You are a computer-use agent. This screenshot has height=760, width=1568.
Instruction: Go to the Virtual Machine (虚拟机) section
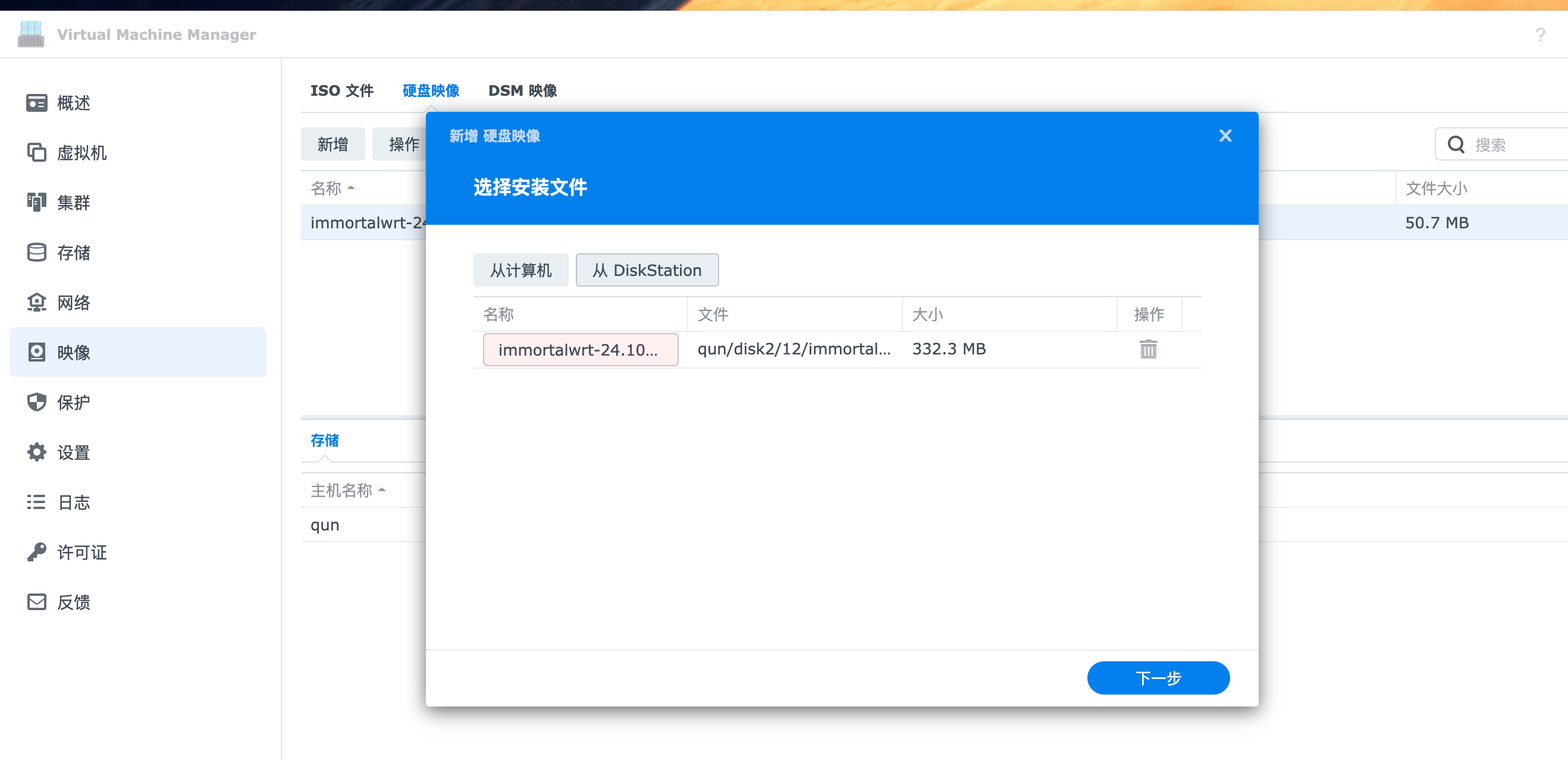click(81, 153)
